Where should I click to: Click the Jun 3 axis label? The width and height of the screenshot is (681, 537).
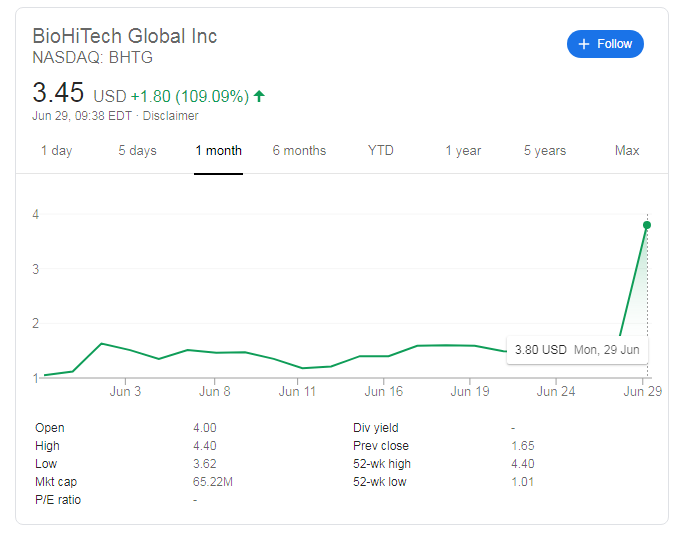[x=125, y=391]
